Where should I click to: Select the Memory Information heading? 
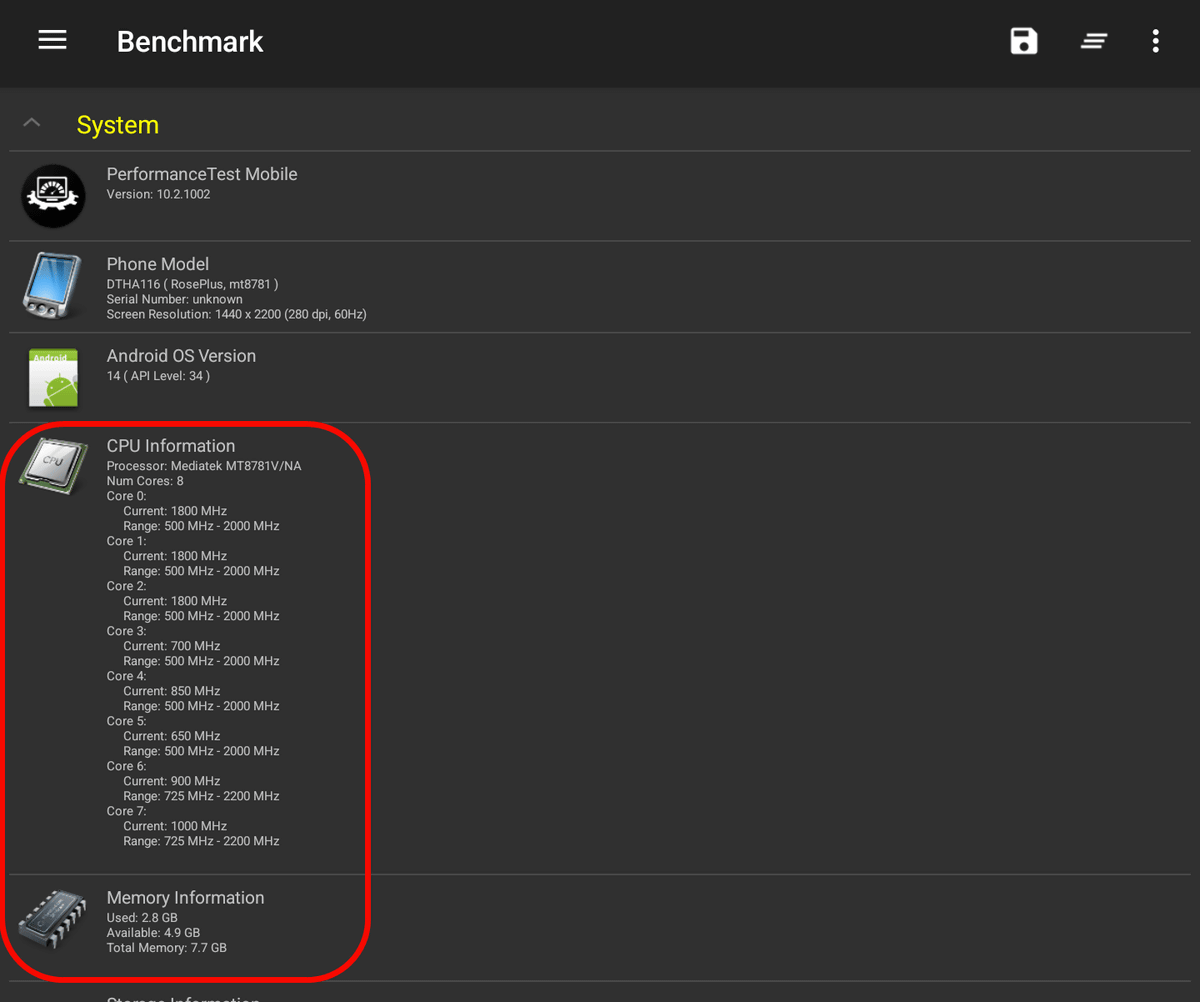click(x=186, y=898)
